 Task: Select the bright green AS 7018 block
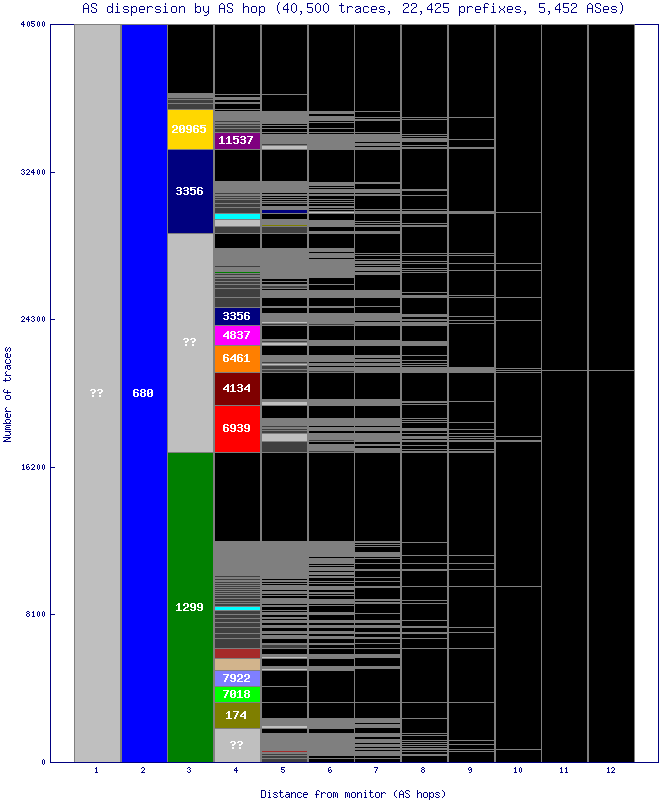coord(236,694)
